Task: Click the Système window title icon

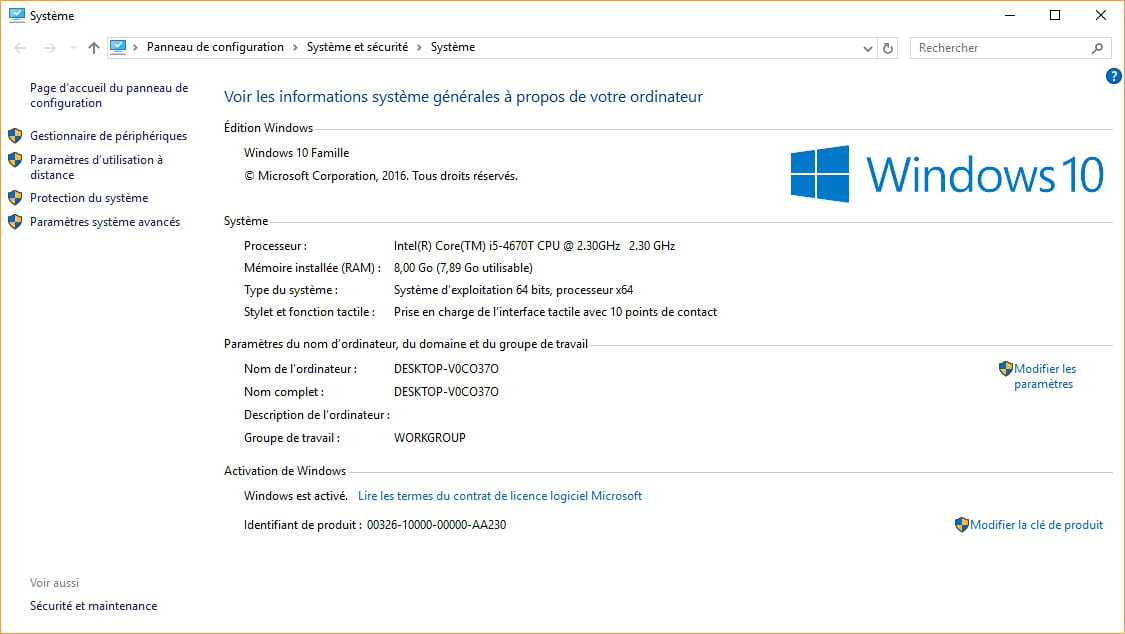Action: coord(17,15)
